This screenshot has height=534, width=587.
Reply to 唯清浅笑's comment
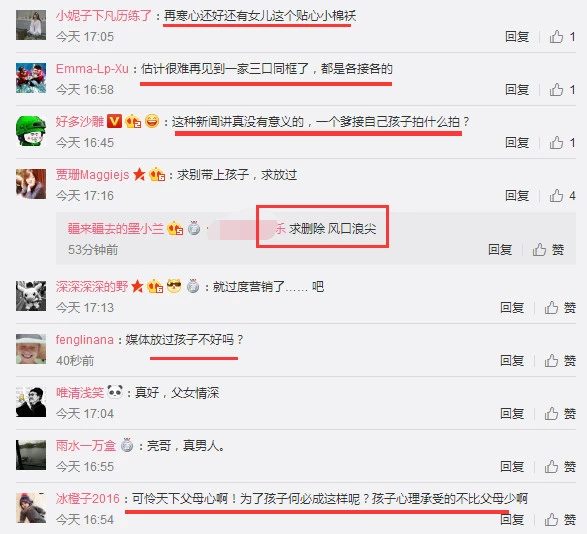pos(512,414)
